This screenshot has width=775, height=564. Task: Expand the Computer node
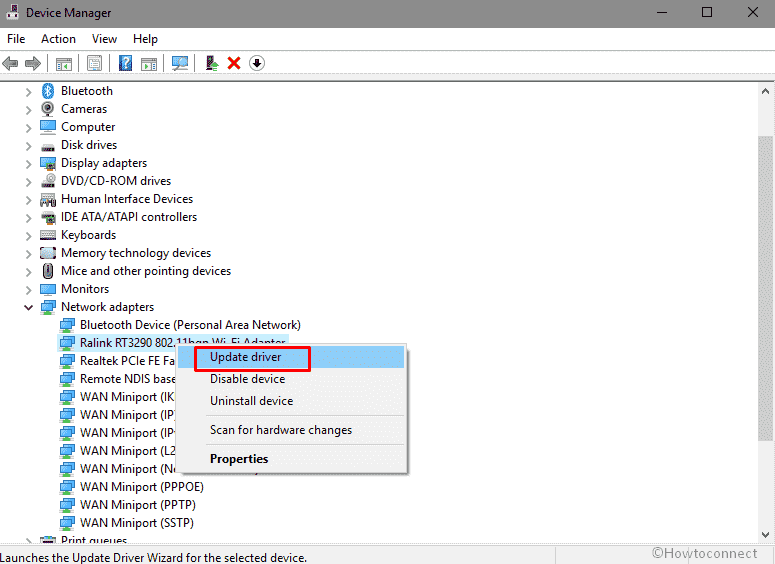28,128
